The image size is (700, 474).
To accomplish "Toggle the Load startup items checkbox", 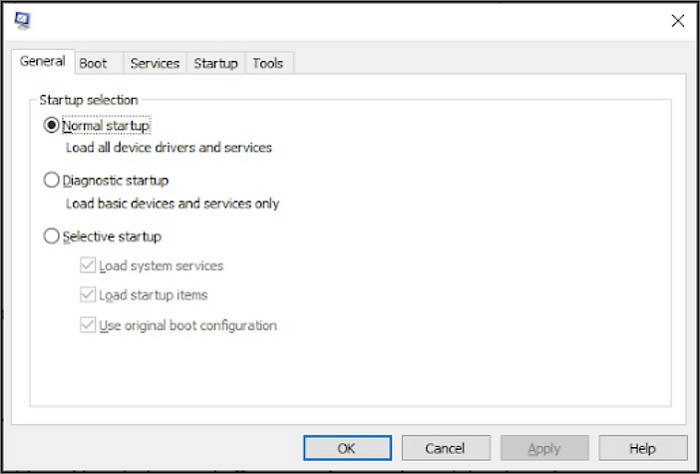I will pos(88,296).
